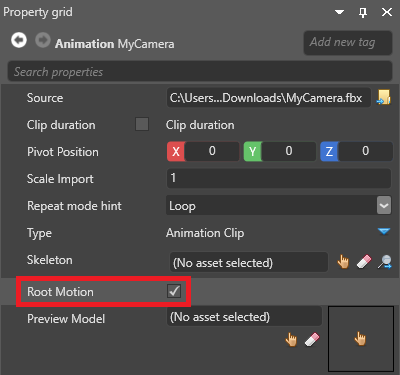The width and height of the screenshot is (400, 375).
Task: Select the Source property label
Action: [x=45, y=98]
